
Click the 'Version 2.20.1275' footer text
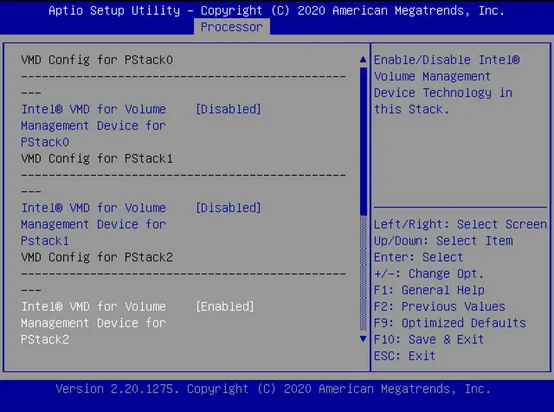coord(117,389)
